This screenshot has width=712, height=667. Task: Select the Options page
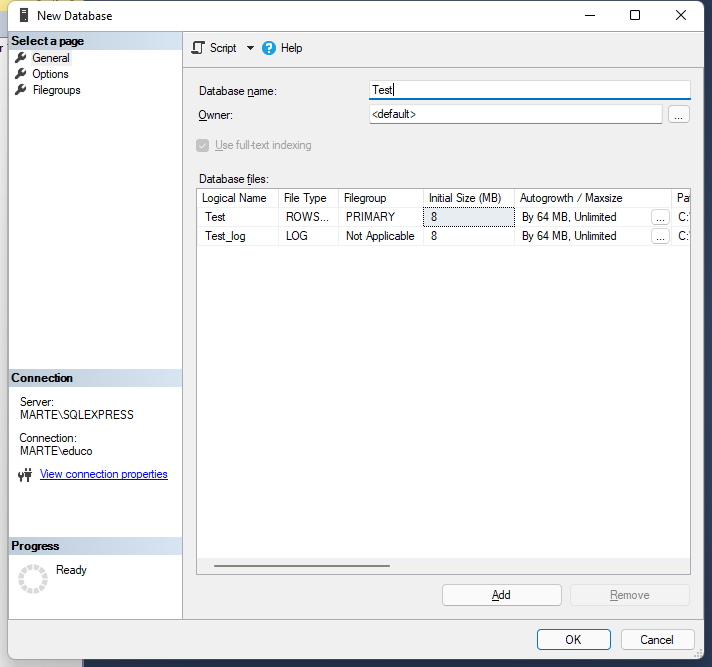pyautogui.click(x=50, y=74)
